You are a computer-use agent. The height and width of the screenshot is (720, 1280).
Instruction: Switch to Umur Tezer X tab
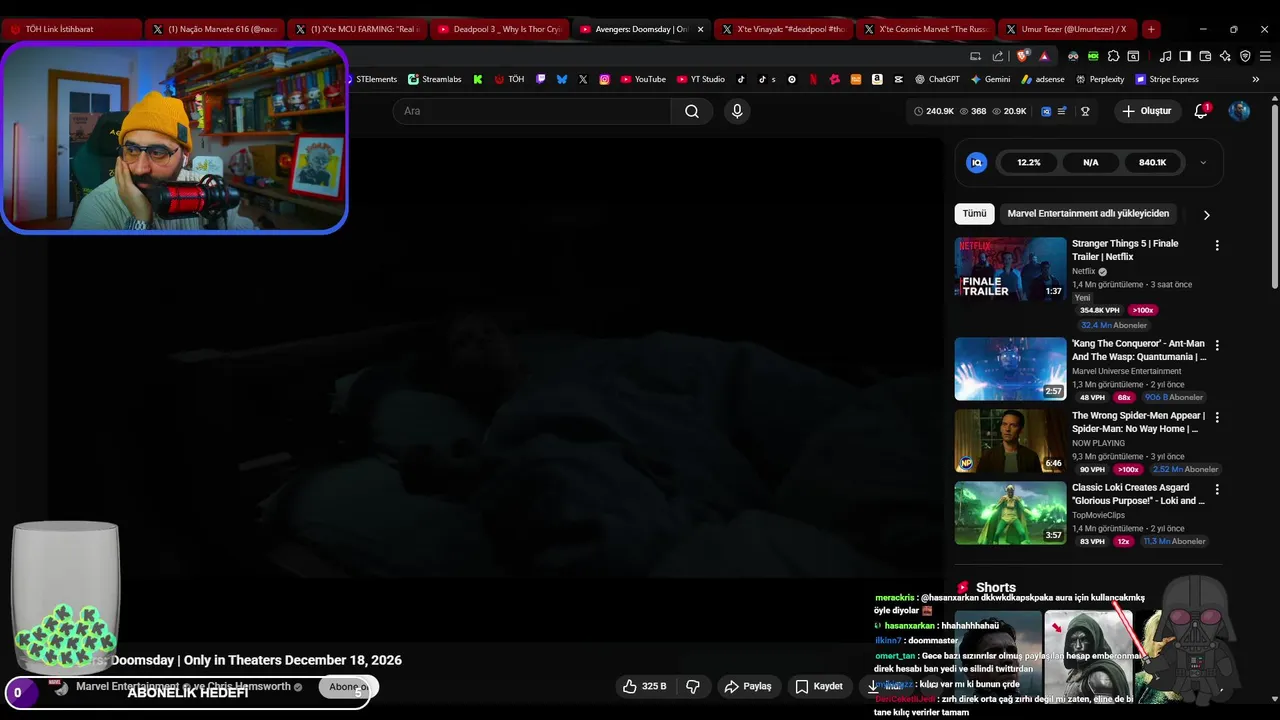click(x=1068, y=29)
